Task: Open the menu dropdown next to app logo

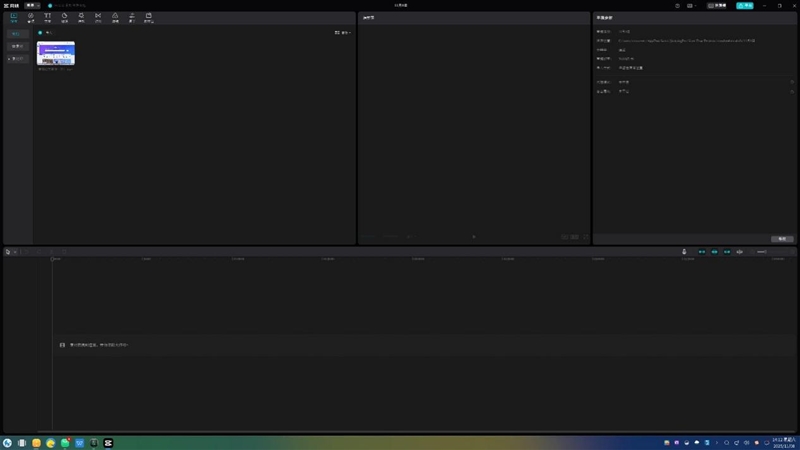Action: click(x=32, y=5)
